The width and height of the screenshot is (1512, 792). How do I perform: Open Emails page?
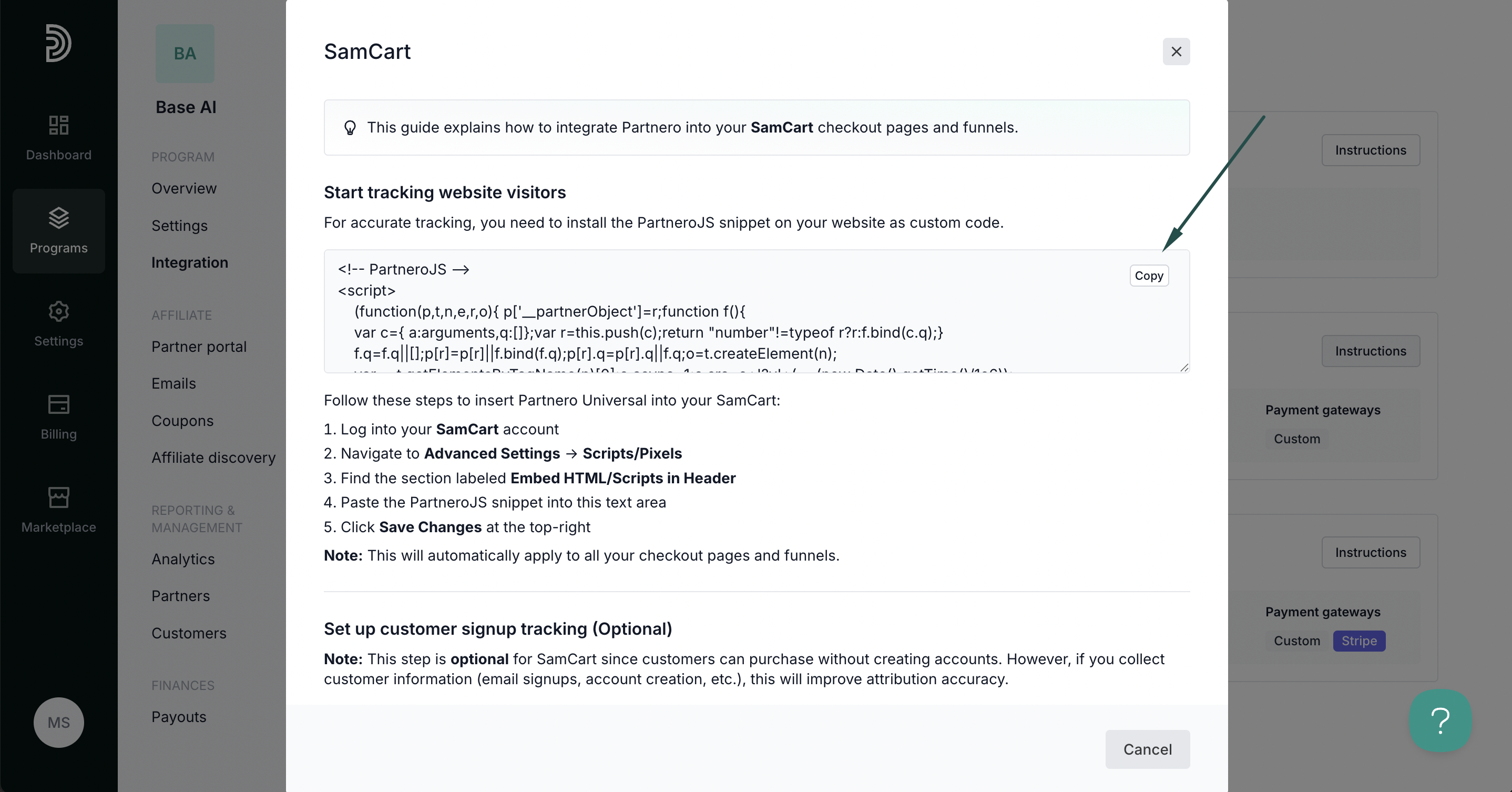pyautogui.click(x=173, y=383)
